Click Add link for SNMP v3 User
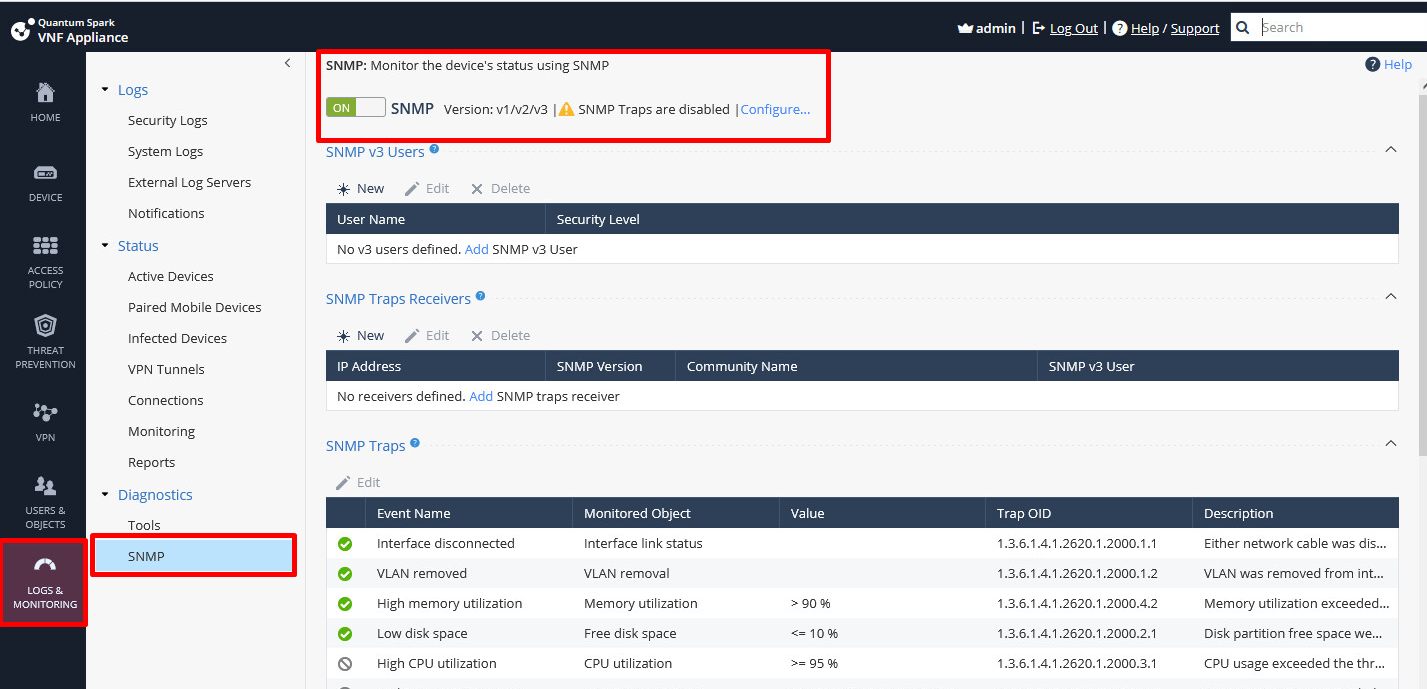1427x689 pixels. [477, 250]
